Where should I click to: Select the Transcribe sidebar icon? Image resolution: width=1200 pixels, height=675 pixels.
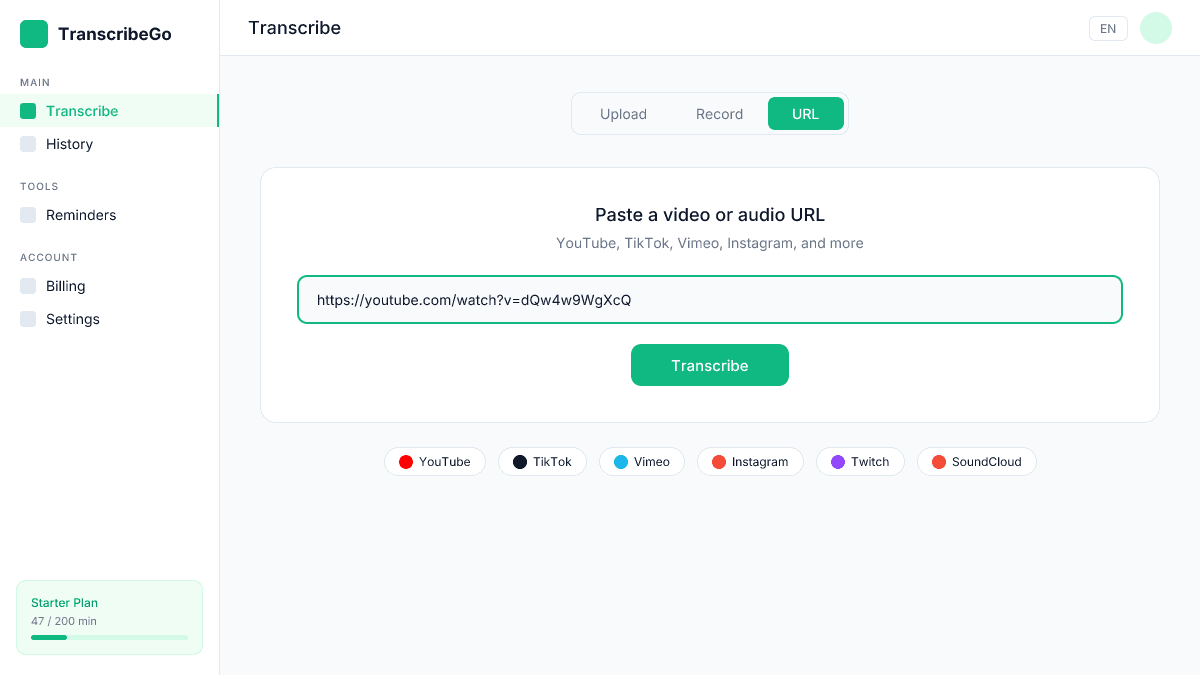click(x=27, y=111)
